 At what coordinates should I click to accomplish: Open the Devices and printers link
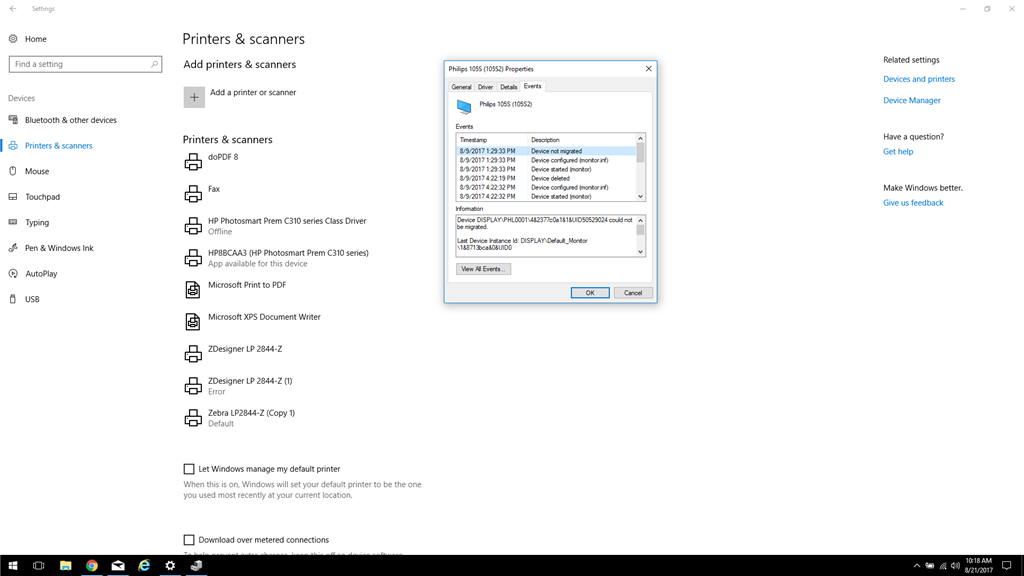pos(919,79)
